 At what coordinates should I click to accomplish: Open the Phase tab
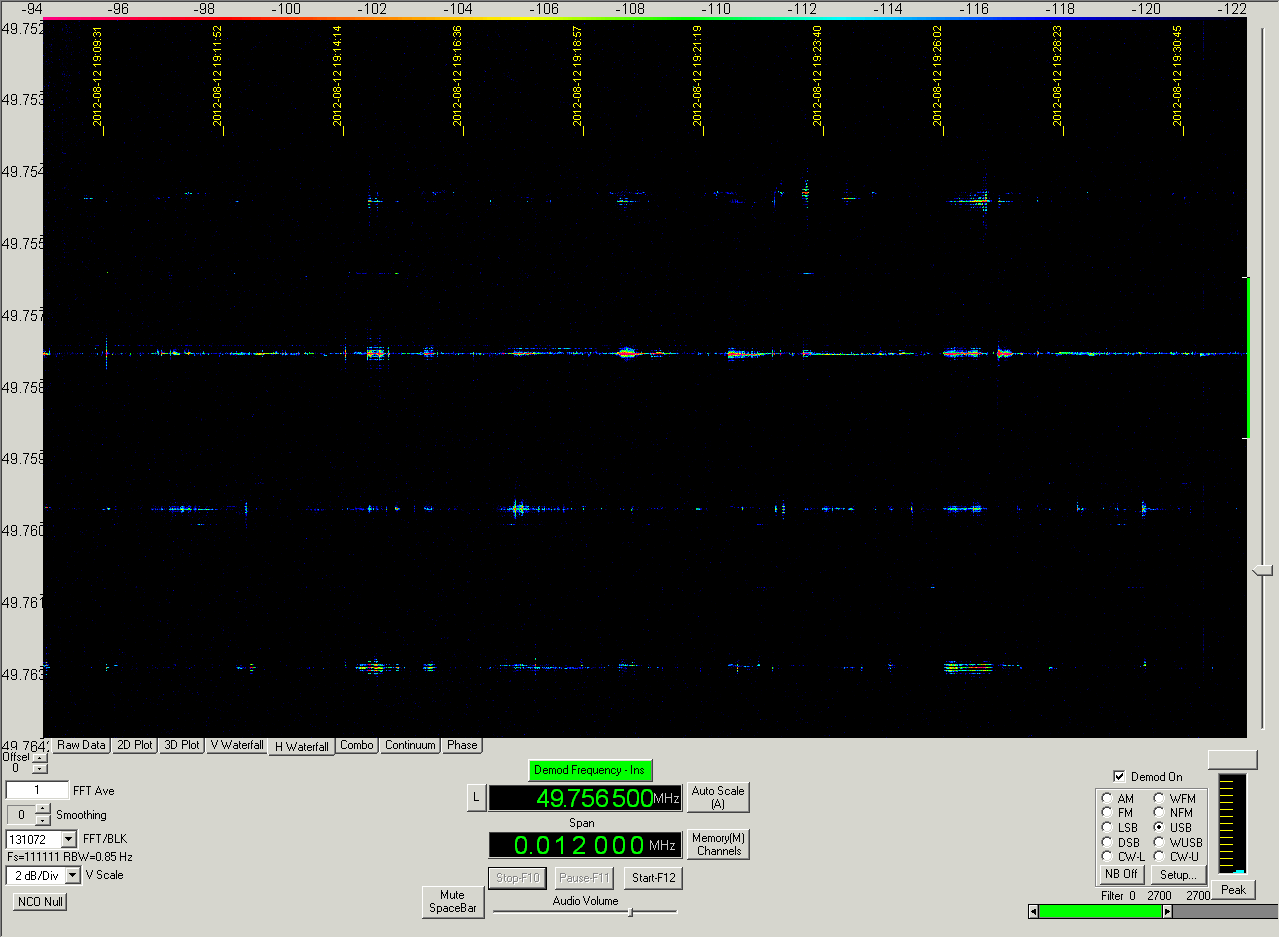462,745
